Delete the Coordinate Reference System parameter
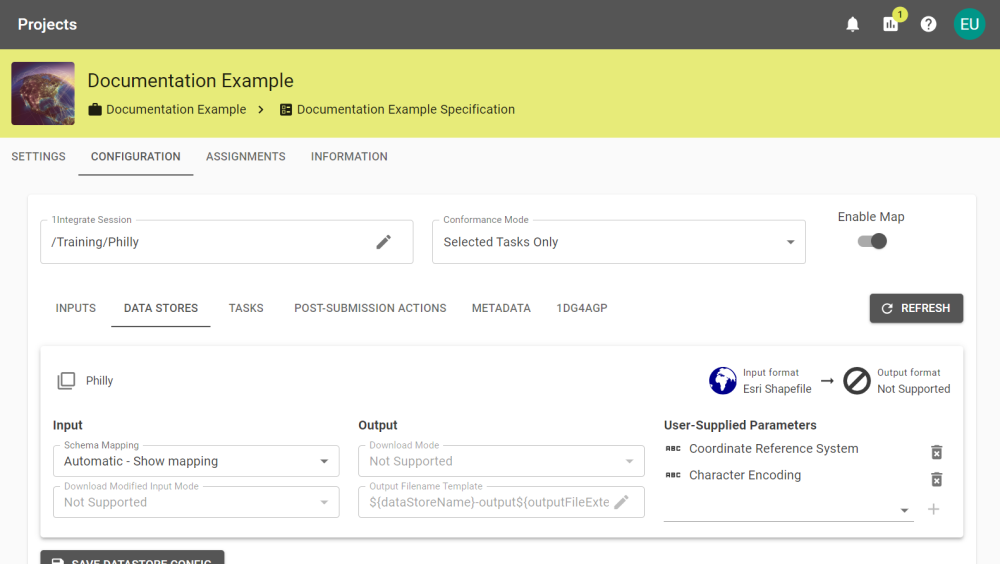Image resolution: width=1000 pixels, height=564 pixels. point(936,452)
